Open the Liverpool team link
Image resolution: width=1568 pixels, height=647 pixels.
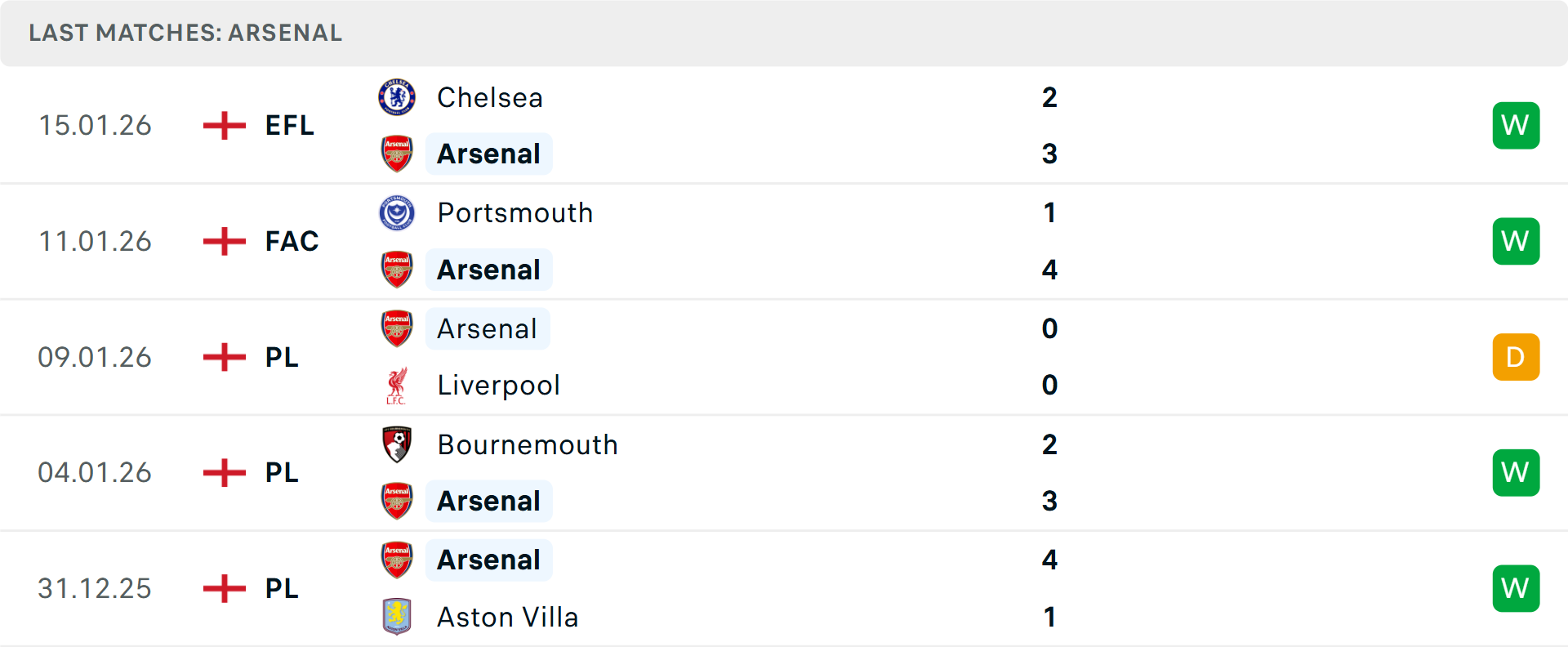(x=499, y=386)
